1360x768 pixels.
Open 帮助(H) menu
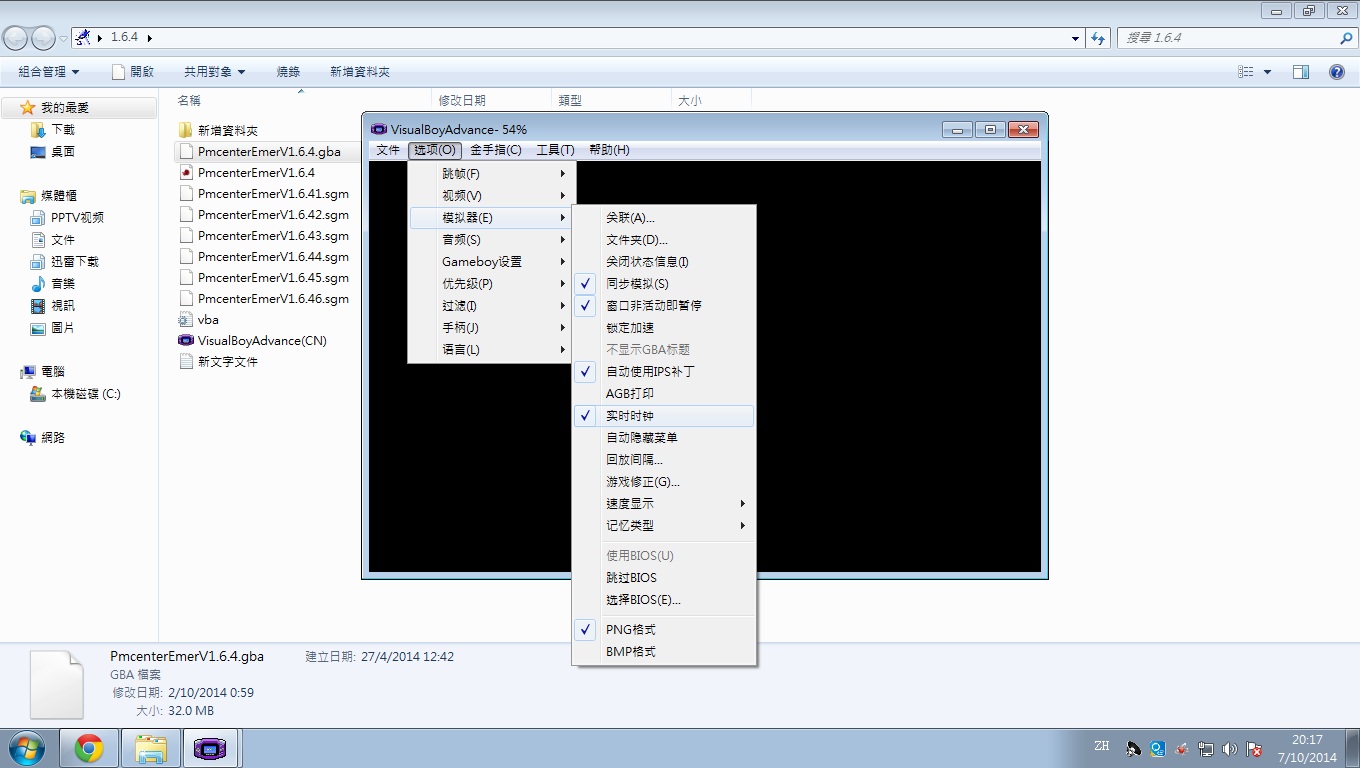click(x=609, y=150)
